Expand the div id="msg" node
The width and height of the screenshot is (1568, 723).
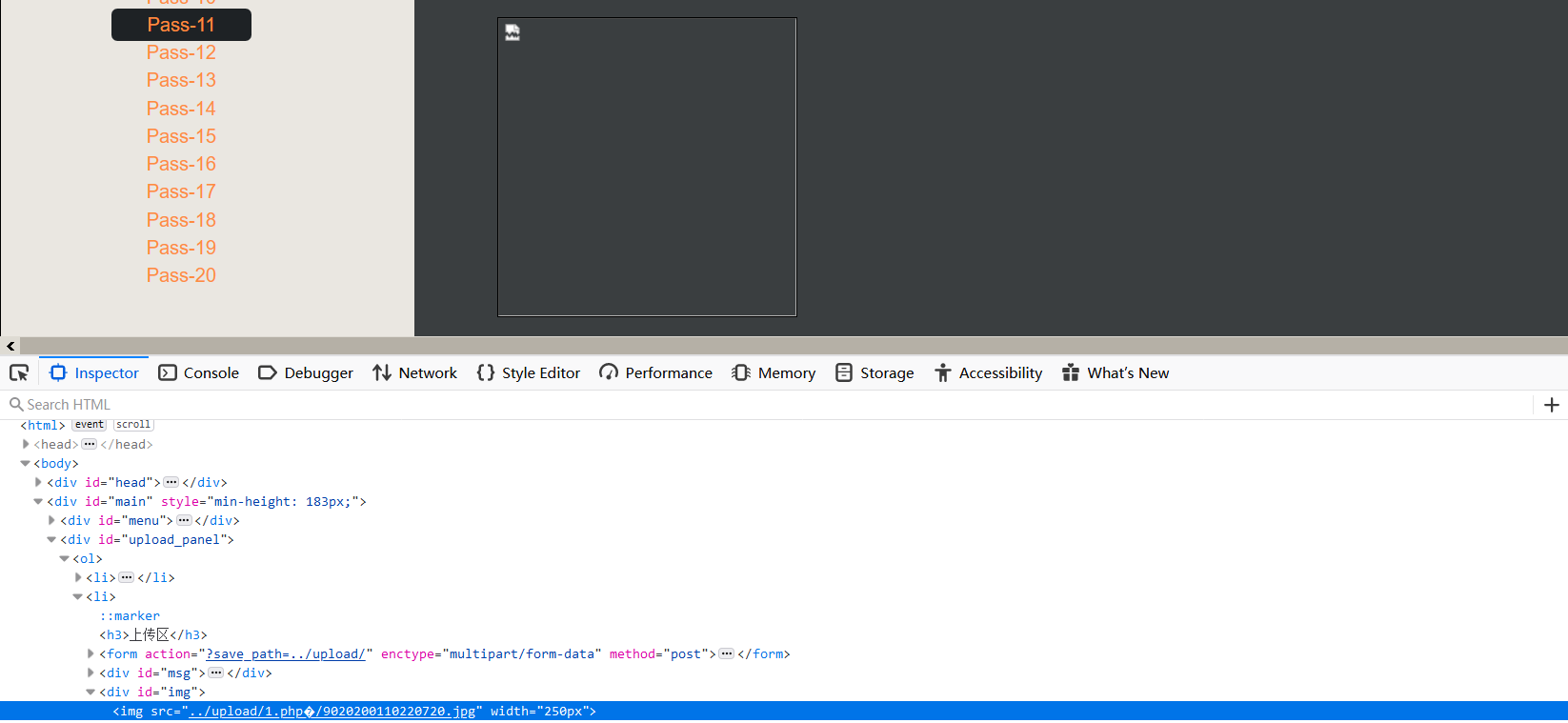click(x=90, y=673)
